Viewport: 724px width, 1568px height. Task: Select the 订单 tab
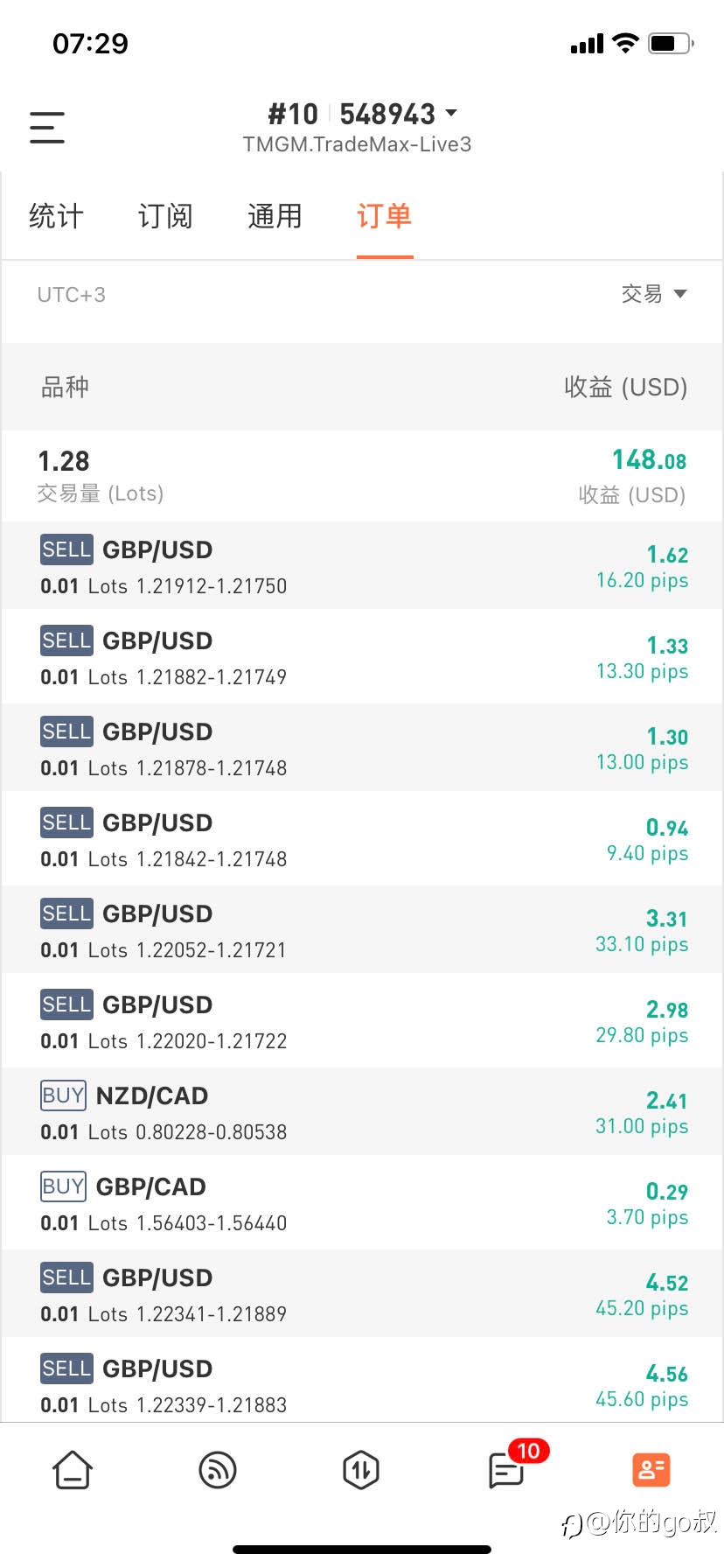click(384, 216)
